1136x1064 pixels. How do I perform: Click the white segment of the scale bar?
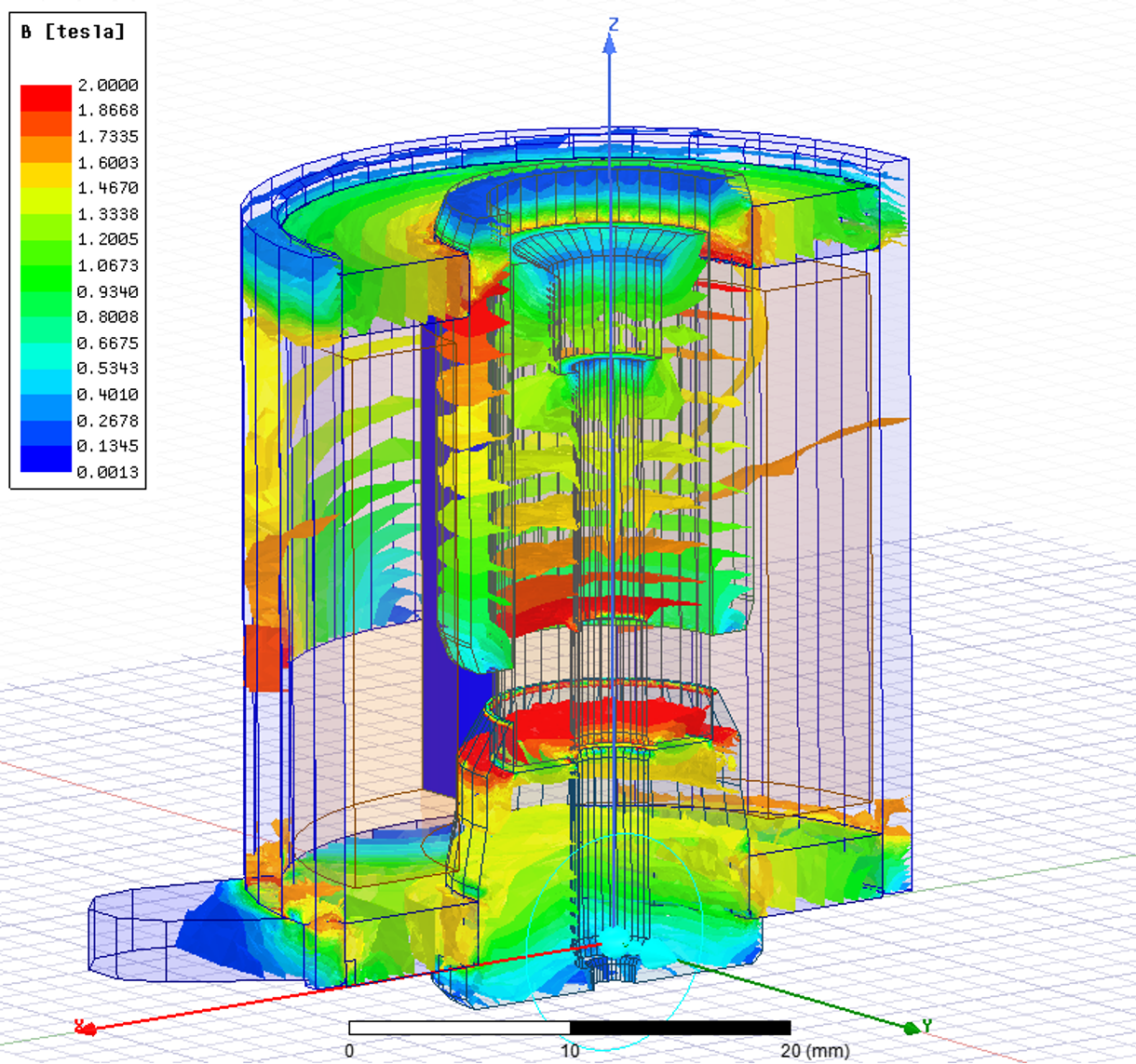(x=459, y=1028)
